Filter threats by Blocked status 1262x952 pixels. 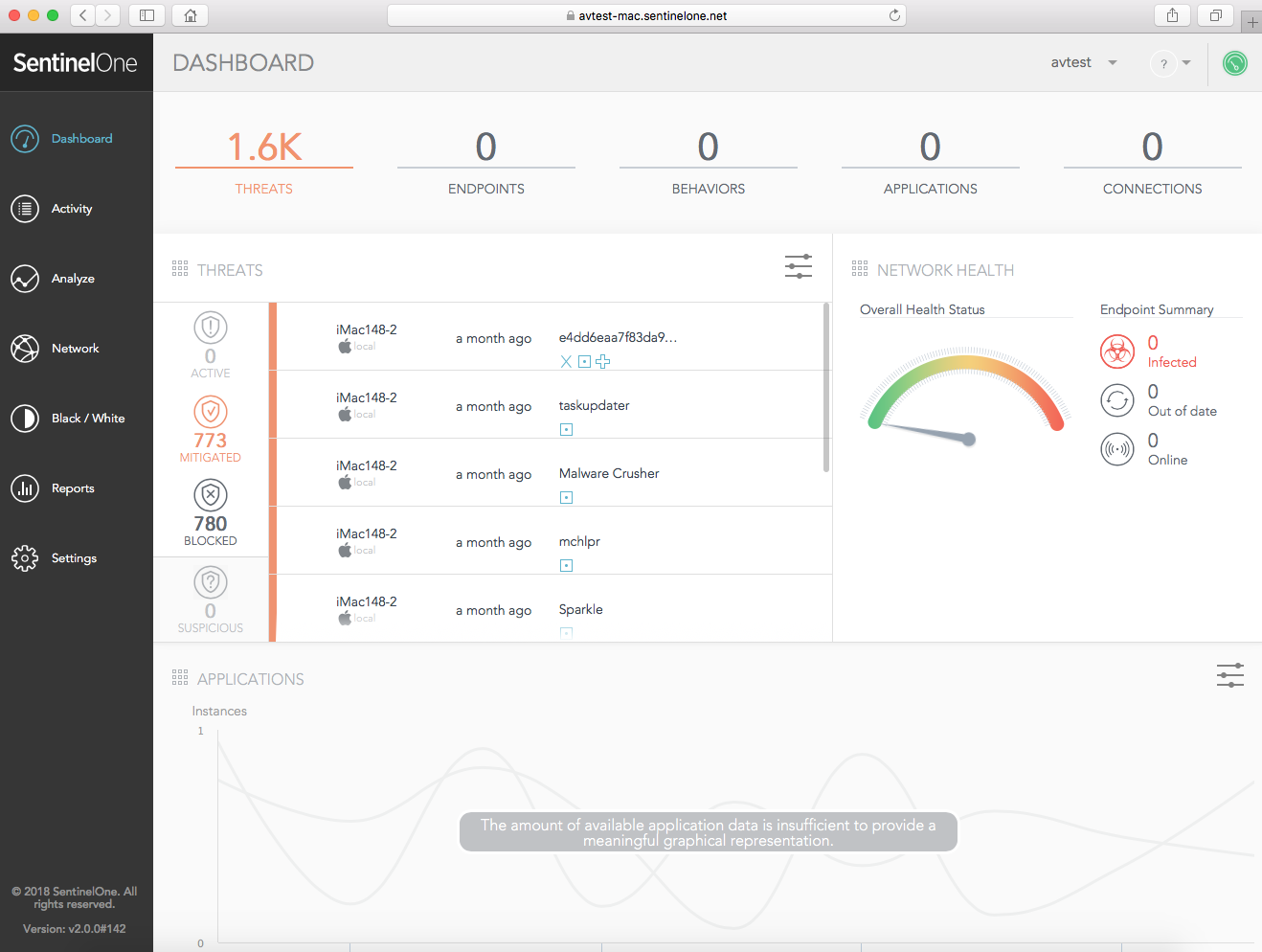click(211, 512)
